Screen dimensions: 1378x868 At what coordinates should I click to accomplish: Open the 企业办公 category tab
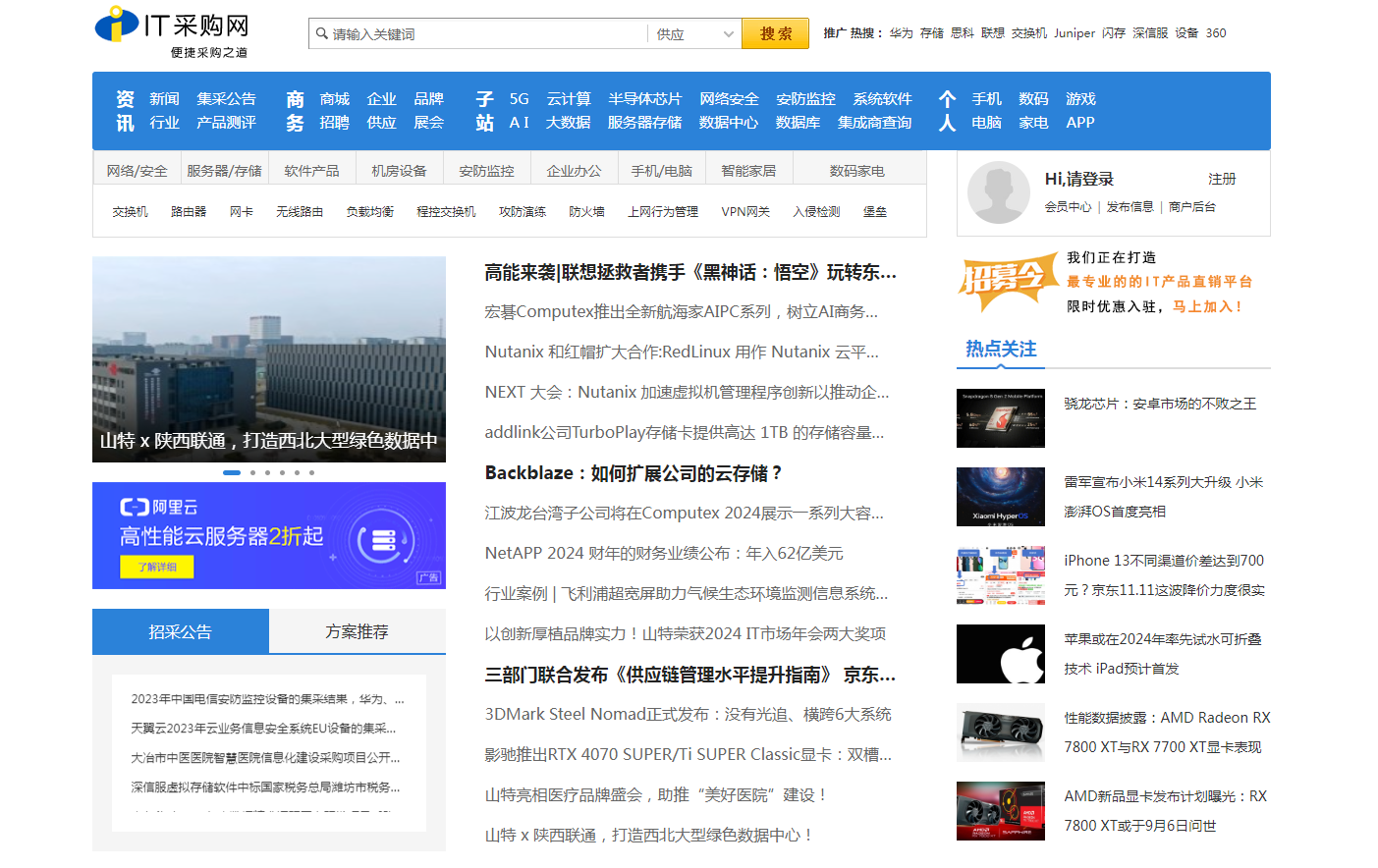tap(574, 170)
